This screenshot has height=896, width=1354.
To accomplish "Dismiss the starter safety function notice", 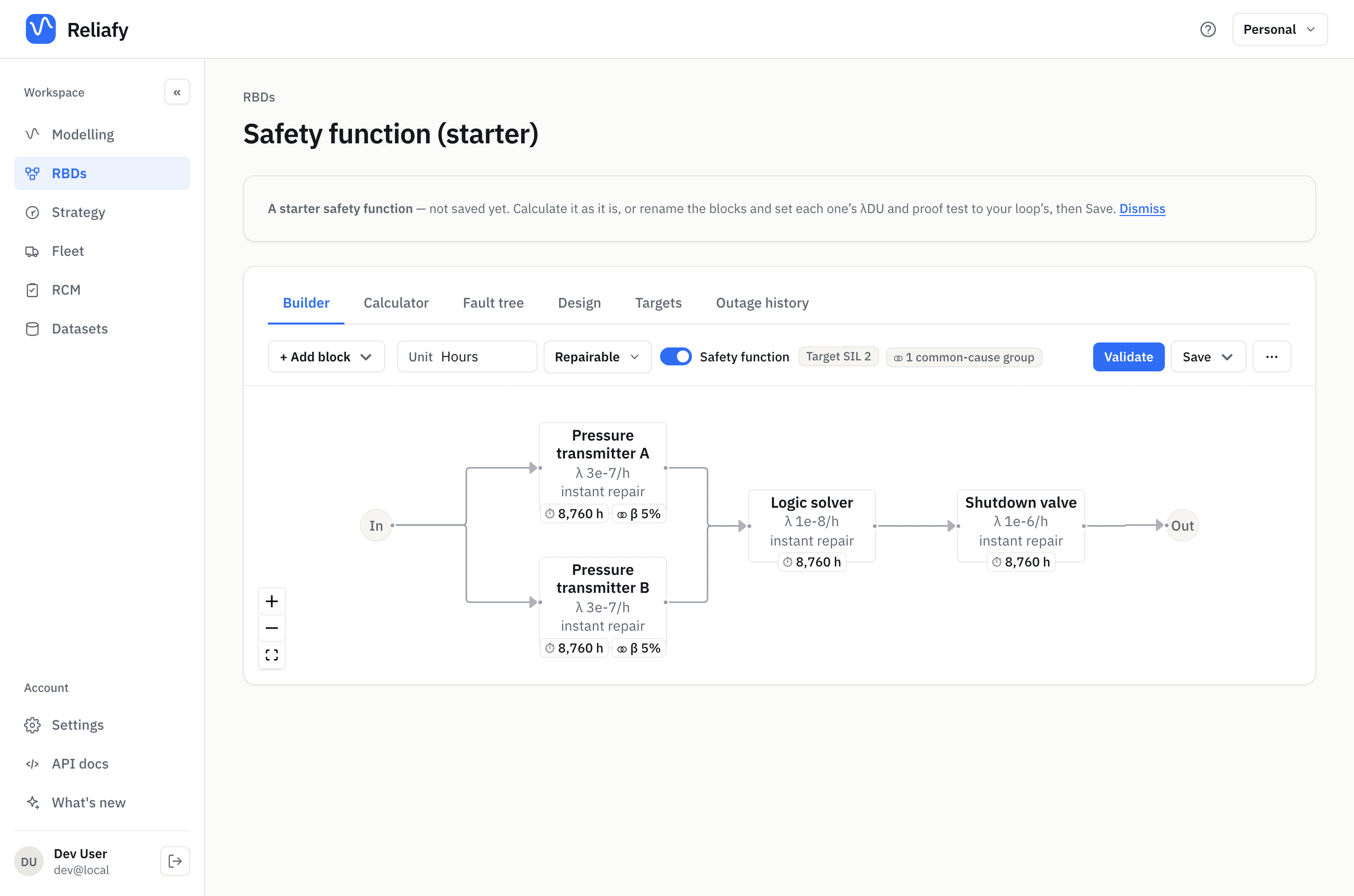I will coord(1142,209).
